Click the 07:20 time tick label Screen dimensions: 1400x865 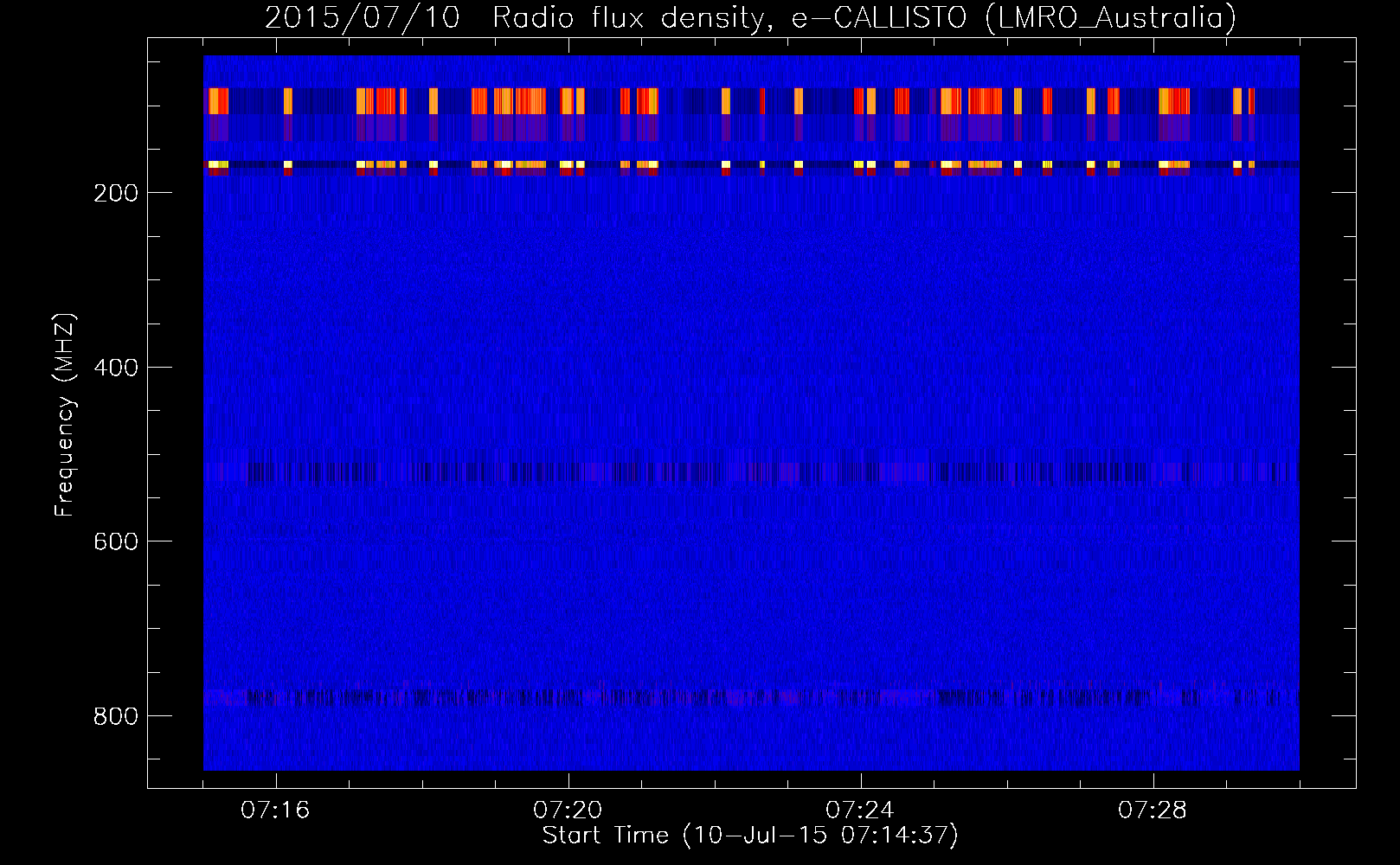(568, 811)
